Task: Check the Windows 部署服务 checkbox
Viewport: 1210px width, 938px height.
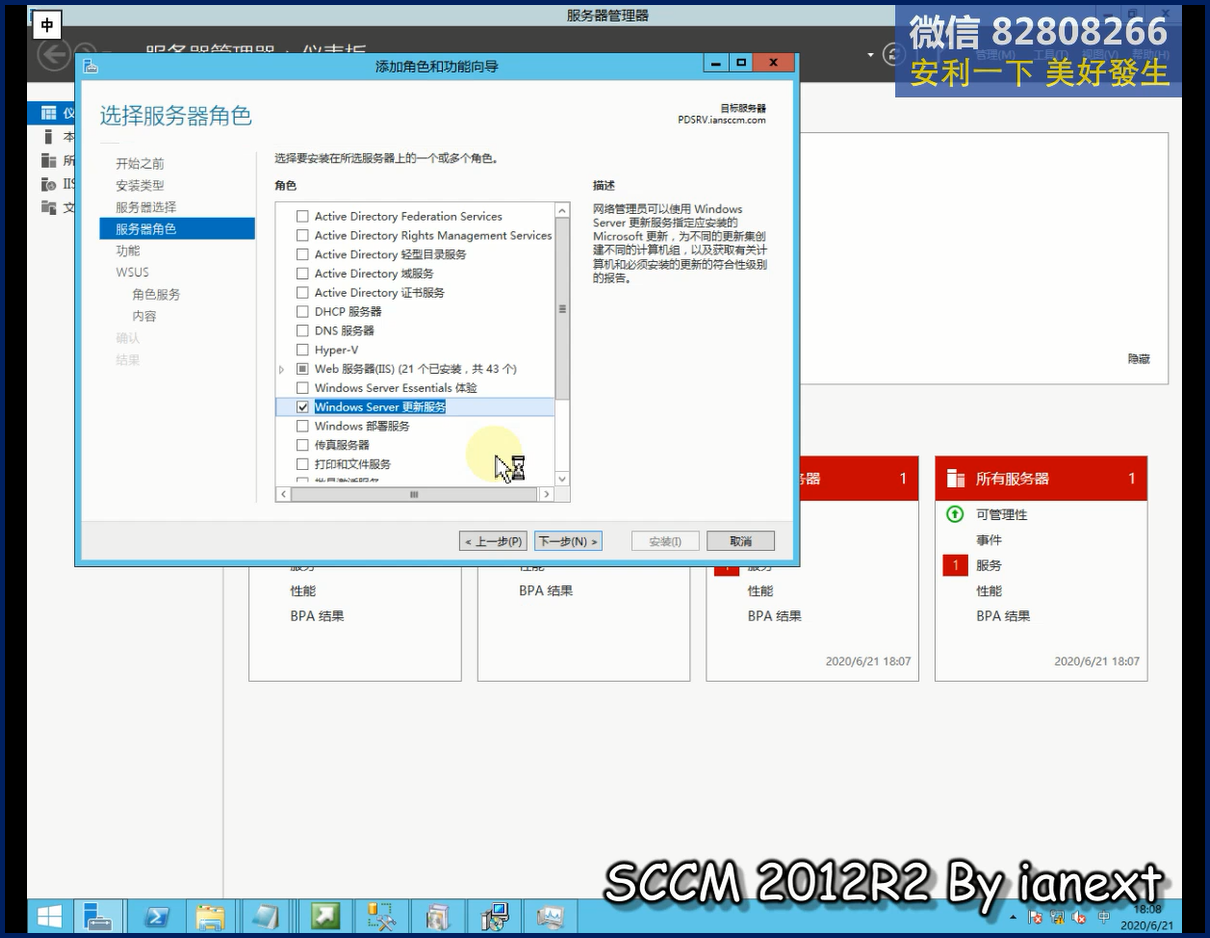Action: tap(303, 426)
